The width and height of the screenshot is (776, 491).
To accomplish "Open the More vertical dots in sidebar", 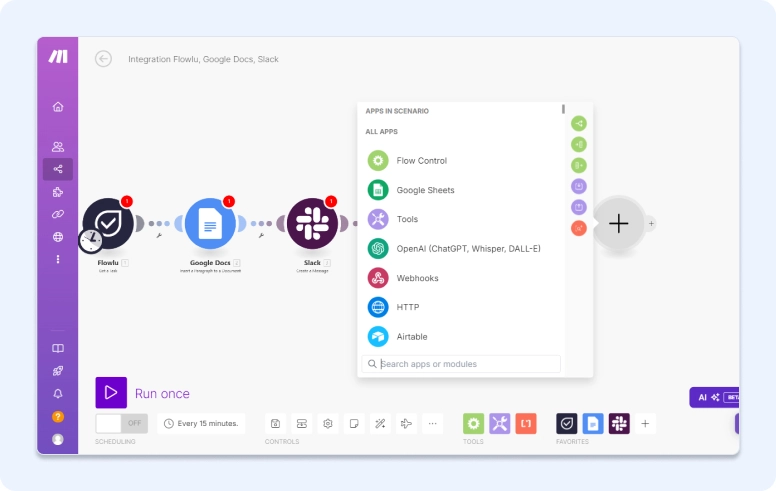I will point(58,259).
